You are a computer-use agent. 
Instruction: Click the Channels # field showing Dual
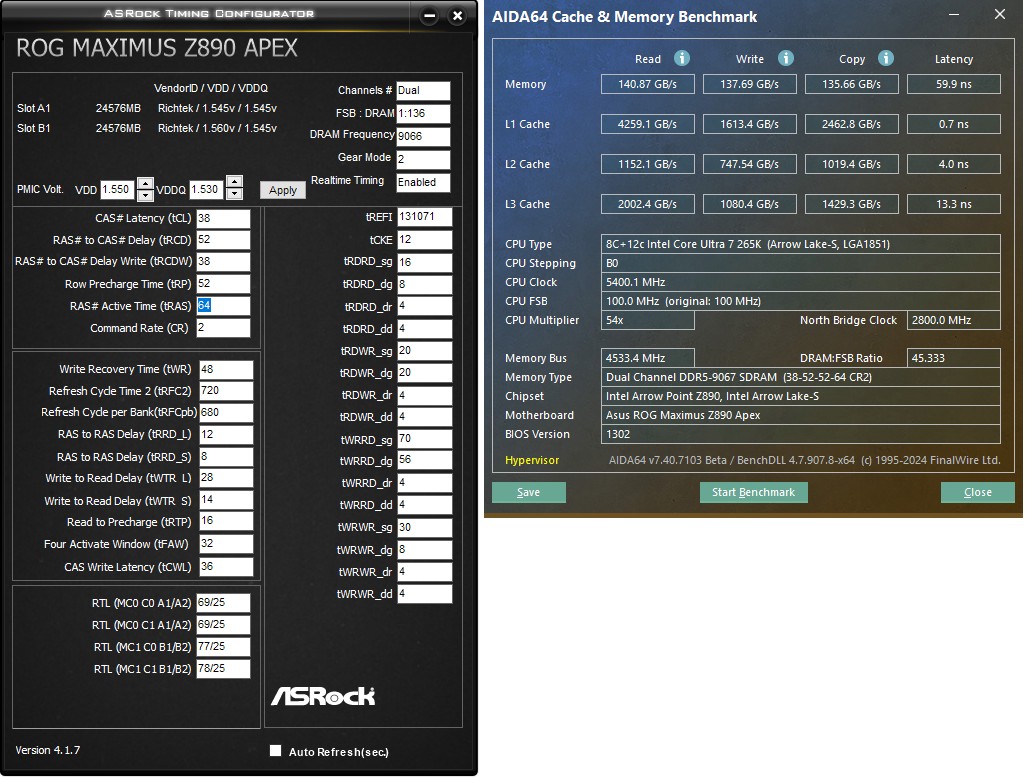coord(424,90)
